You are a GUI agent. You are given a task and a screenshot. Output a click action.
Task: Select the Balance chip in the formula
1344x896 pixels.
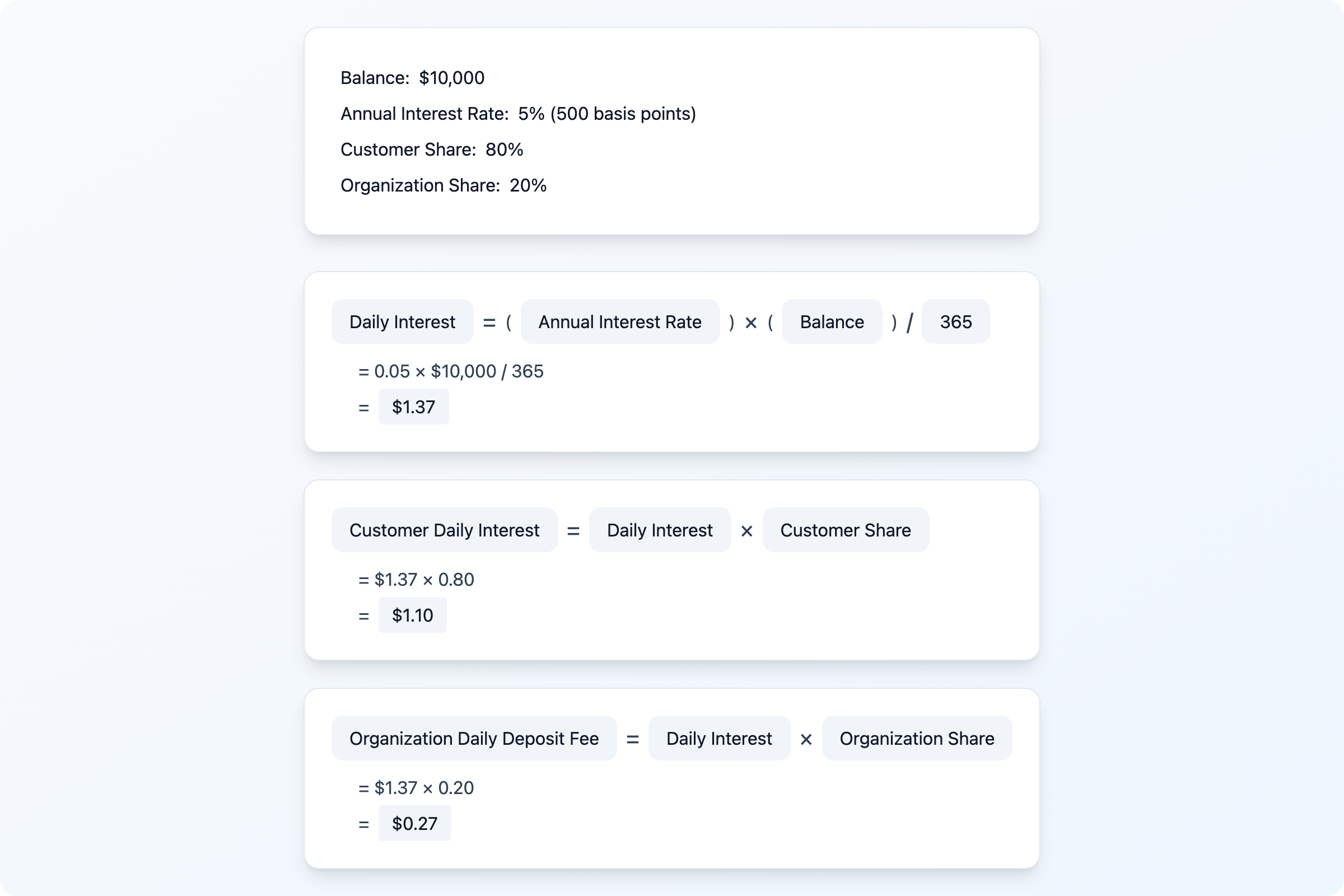[x=832, y=321]
